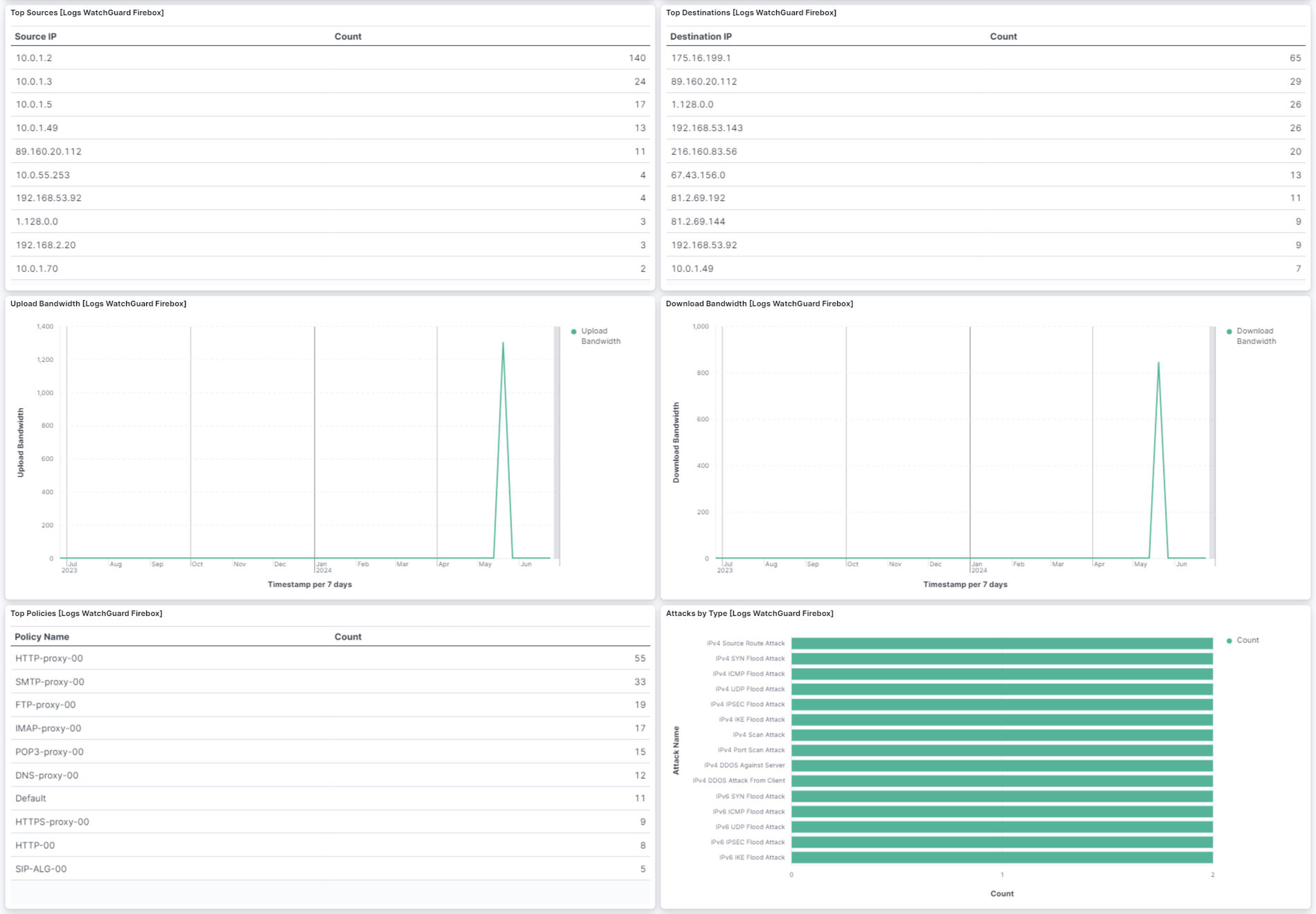
Task: Sort the Count column in Top Sources
Action: [348, 36]
